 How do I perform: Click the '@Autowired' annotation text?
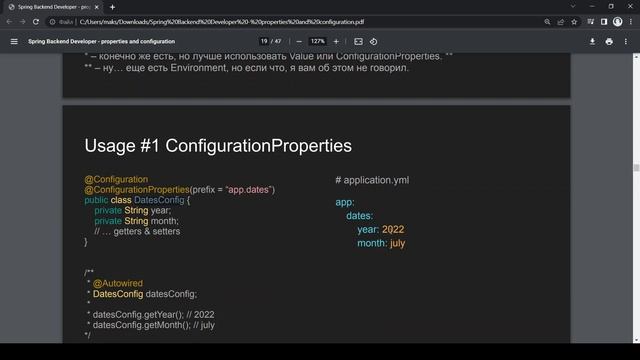118,283
